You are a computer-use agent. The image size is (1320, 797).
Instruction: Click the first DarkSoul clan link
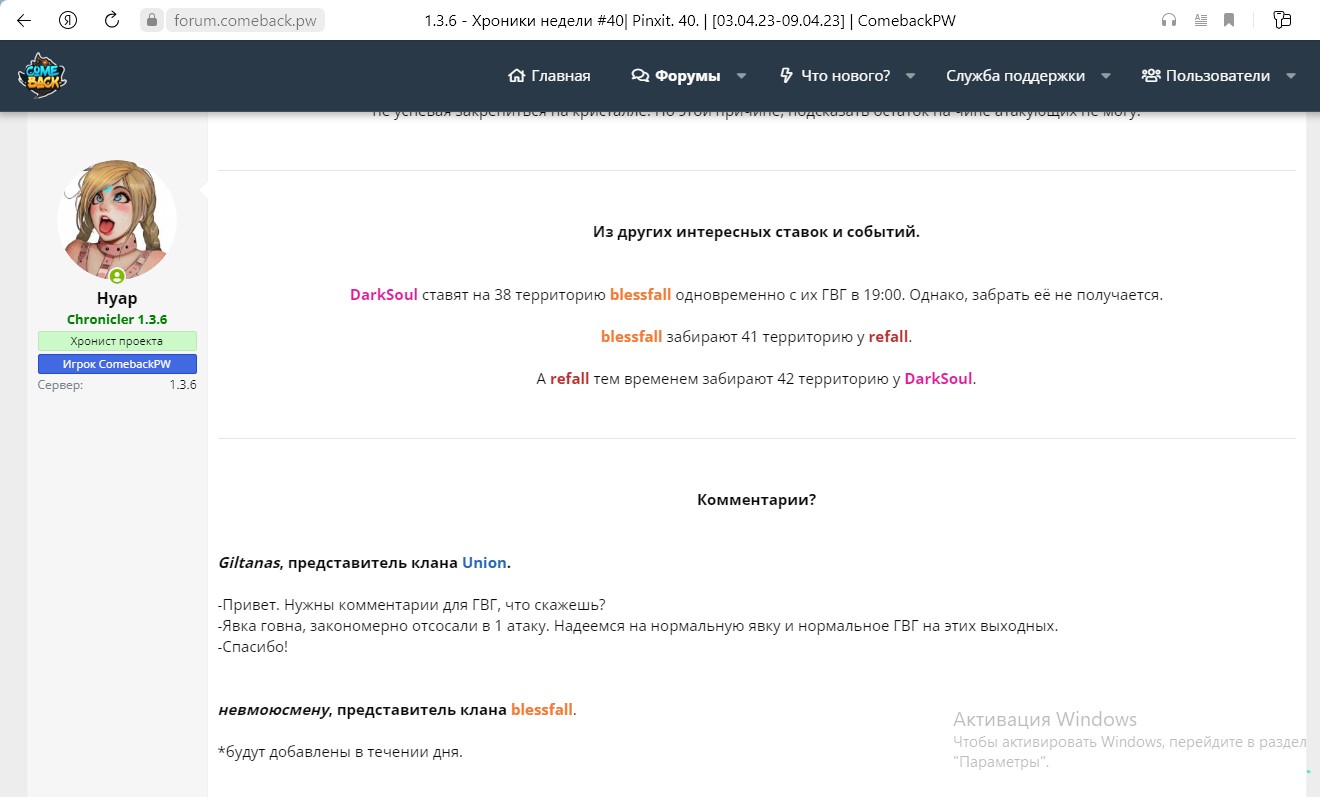[x=383, y=295]
